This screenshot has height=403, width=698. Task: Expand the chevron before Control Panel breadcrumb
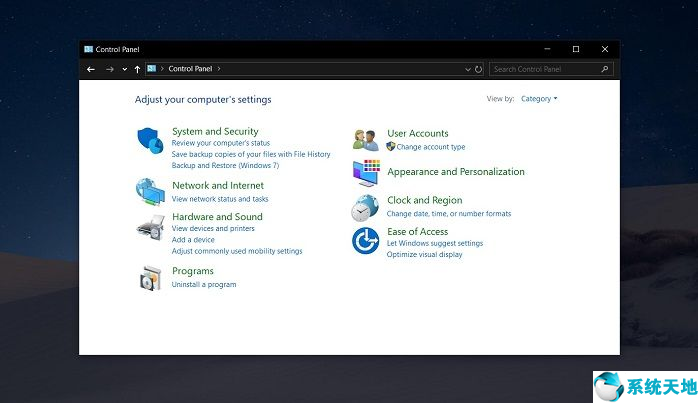click(x=162, y=69)
